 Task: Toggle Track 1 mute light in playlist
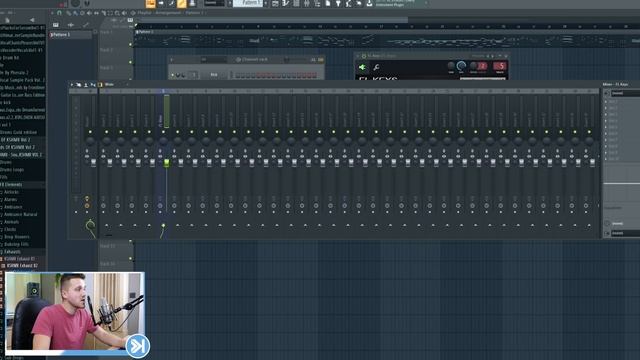coord(131,44)
